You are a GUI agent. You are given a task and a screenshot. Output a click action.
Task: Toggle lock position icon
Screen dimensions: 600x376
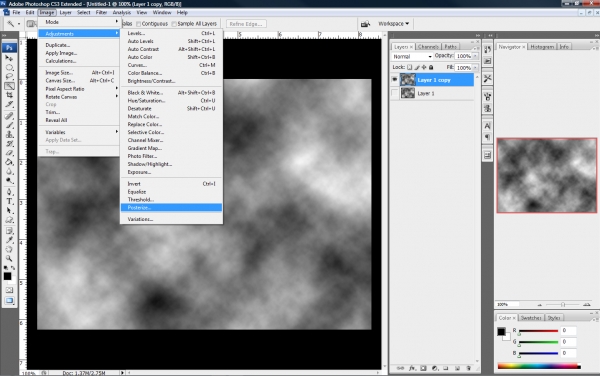pos(424,67)
